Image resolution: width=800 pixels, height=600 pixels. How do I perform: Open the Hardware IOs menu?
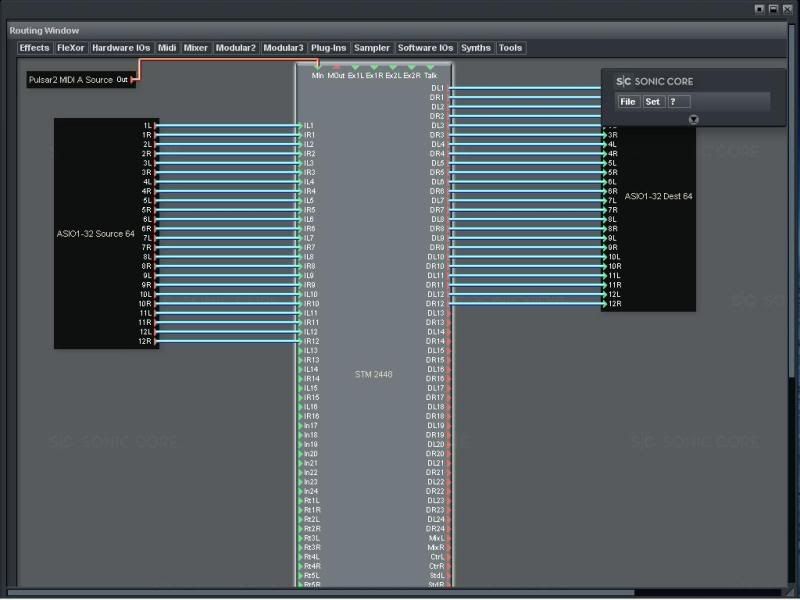[121, 48]
